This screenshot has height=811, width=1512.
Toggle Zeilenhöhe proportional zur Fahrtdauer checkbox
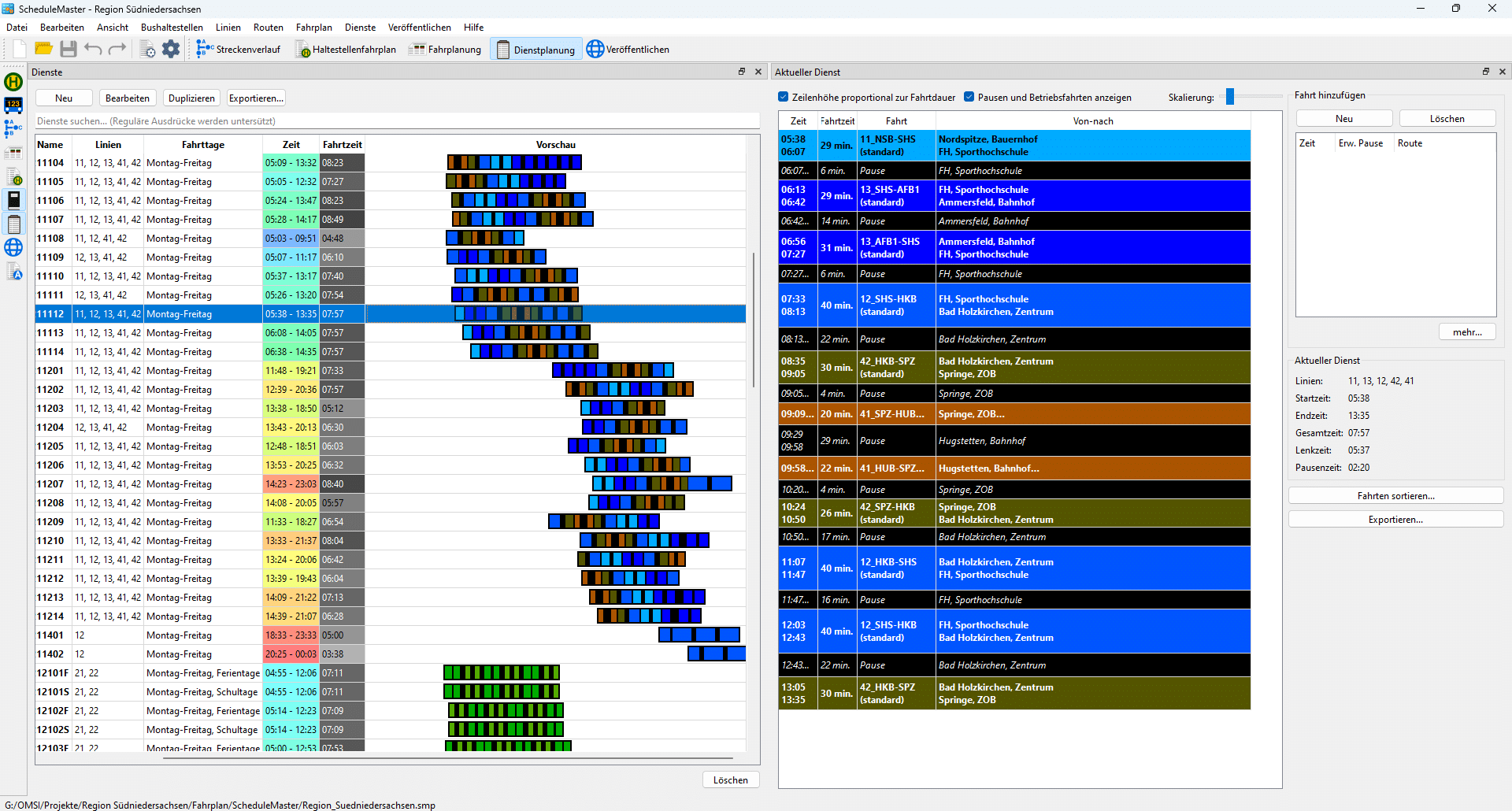coord(784,98)
